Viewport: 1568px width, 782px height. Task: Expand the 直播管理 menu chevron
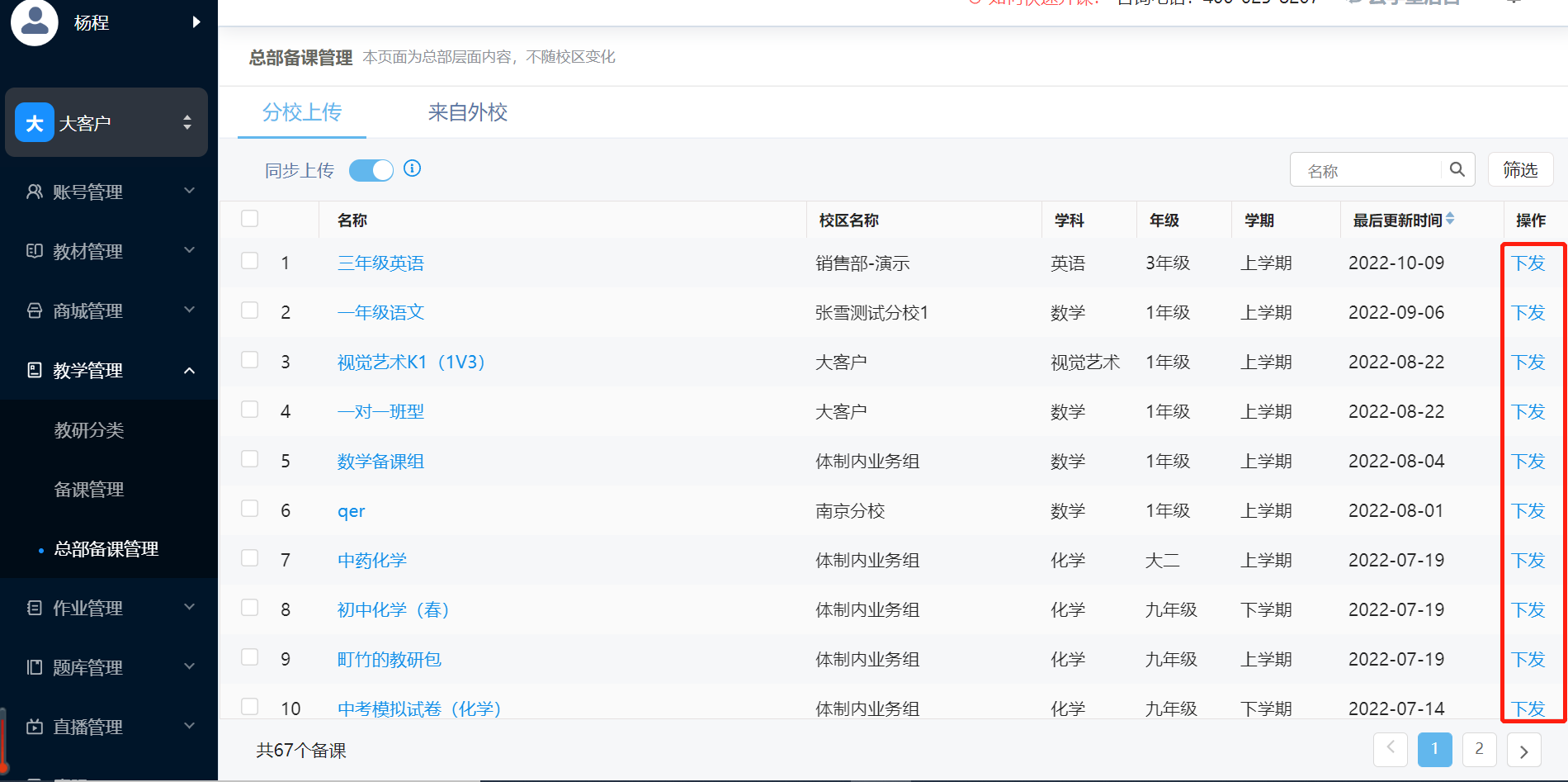tap(189, 726)
